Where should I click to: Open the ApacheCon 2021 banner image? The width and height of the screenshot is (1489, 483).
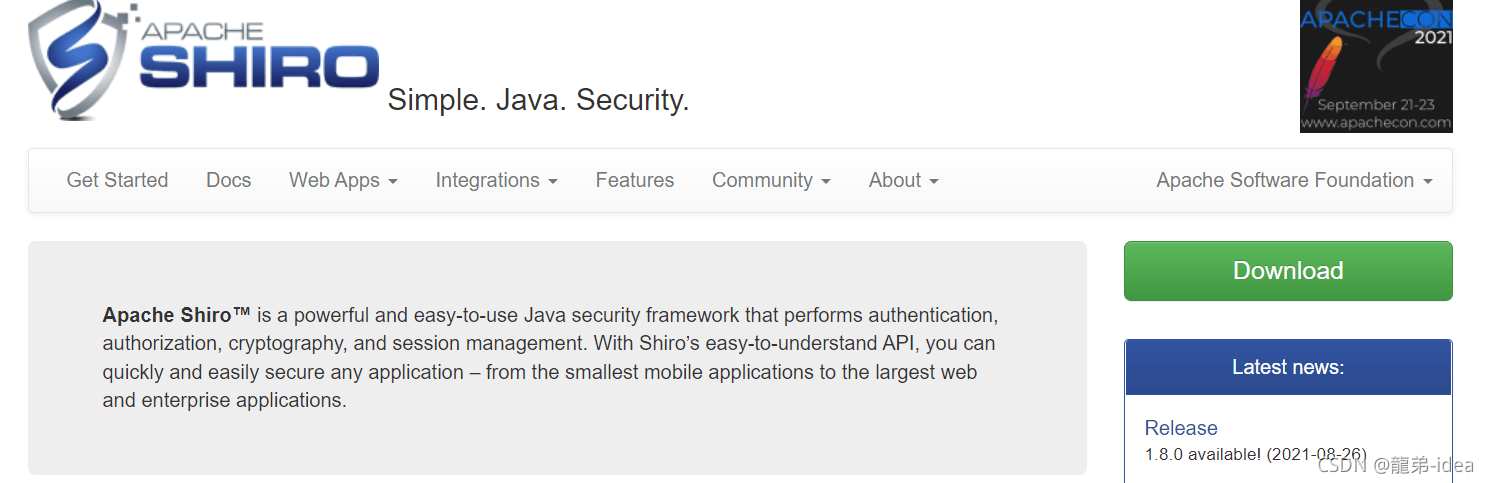pyautogui.click(x=1376, y=66)
